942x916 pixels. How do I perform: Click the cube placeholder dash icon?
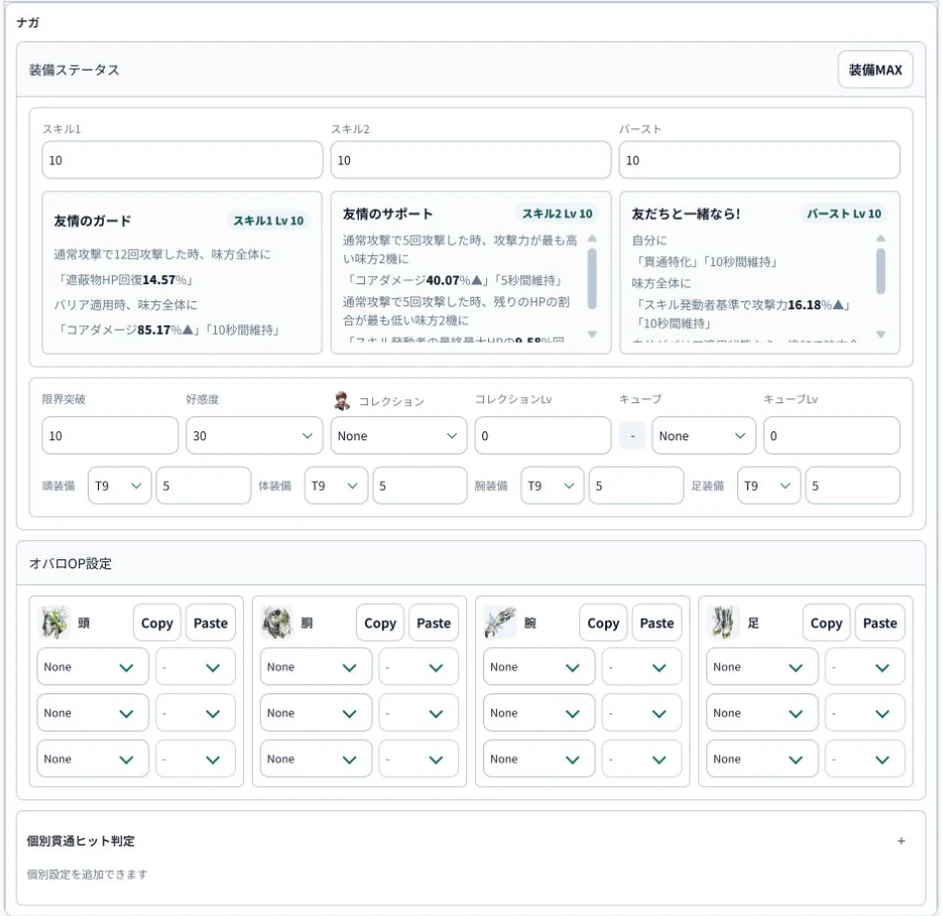pos(633,436)
